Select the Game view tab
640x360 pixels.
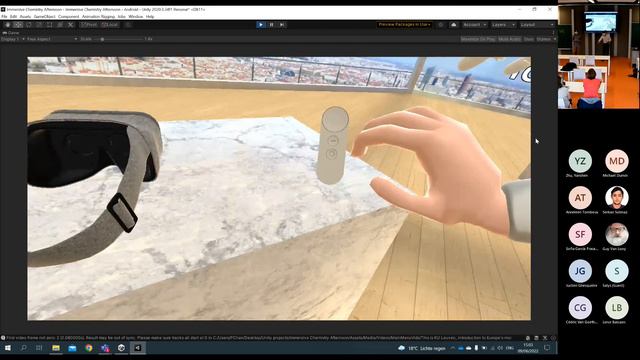(11, 33)
